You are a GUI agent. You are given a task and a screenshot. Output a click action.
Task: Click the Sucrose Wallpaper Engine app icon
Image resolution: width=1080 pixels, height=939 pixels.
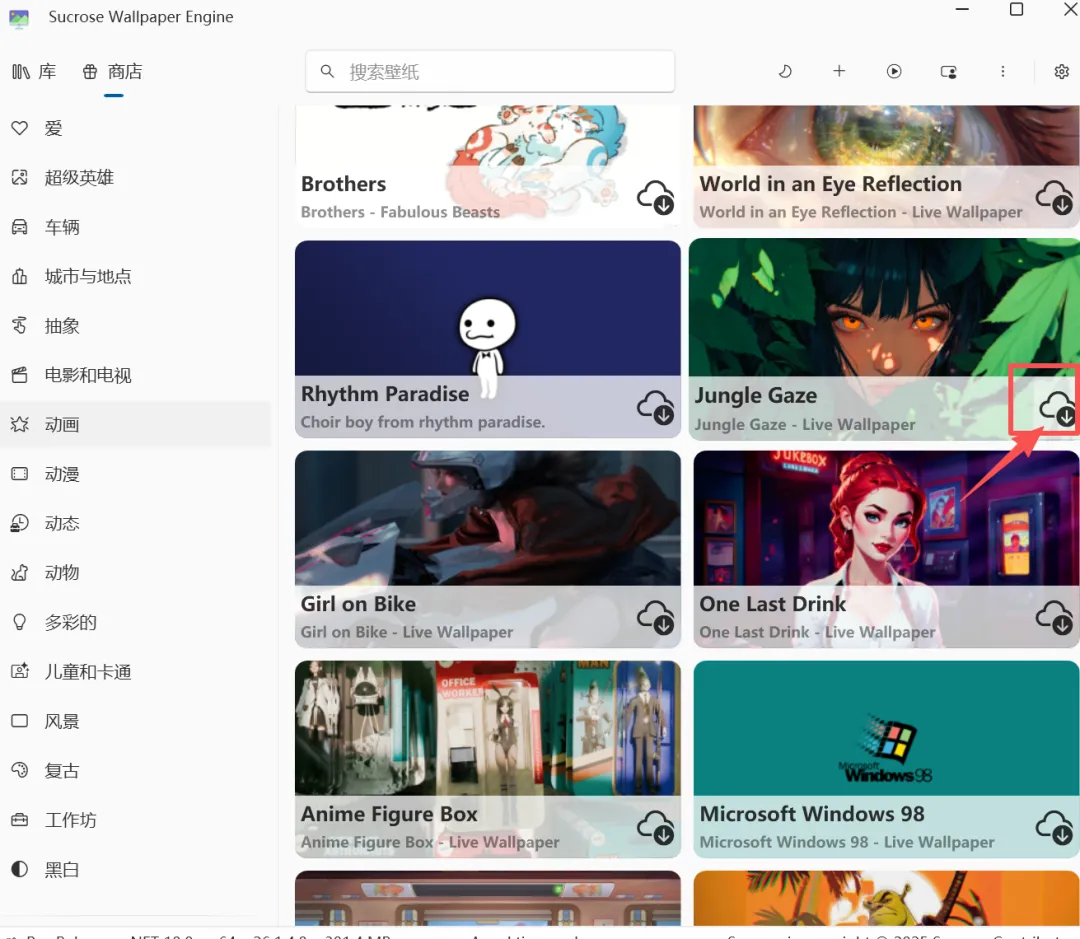point(19,18)
